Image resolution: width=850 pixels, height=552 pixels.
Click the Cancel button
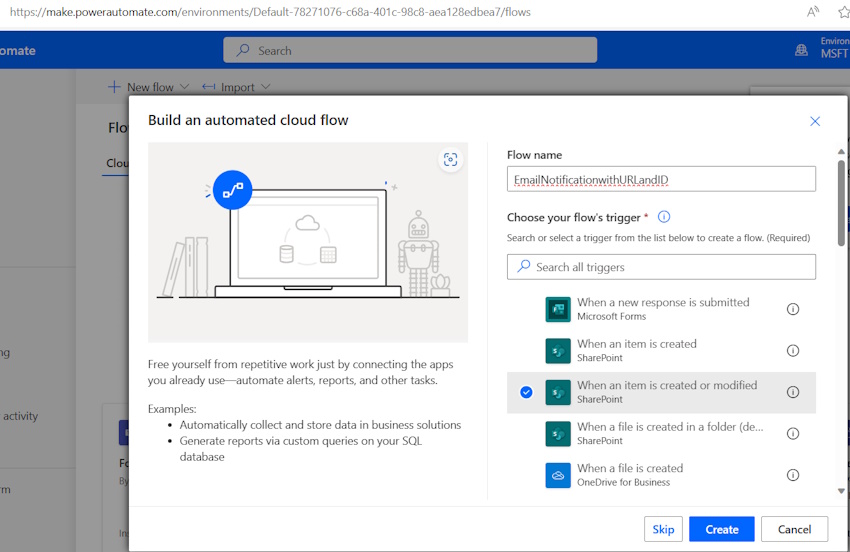(794, 529)
